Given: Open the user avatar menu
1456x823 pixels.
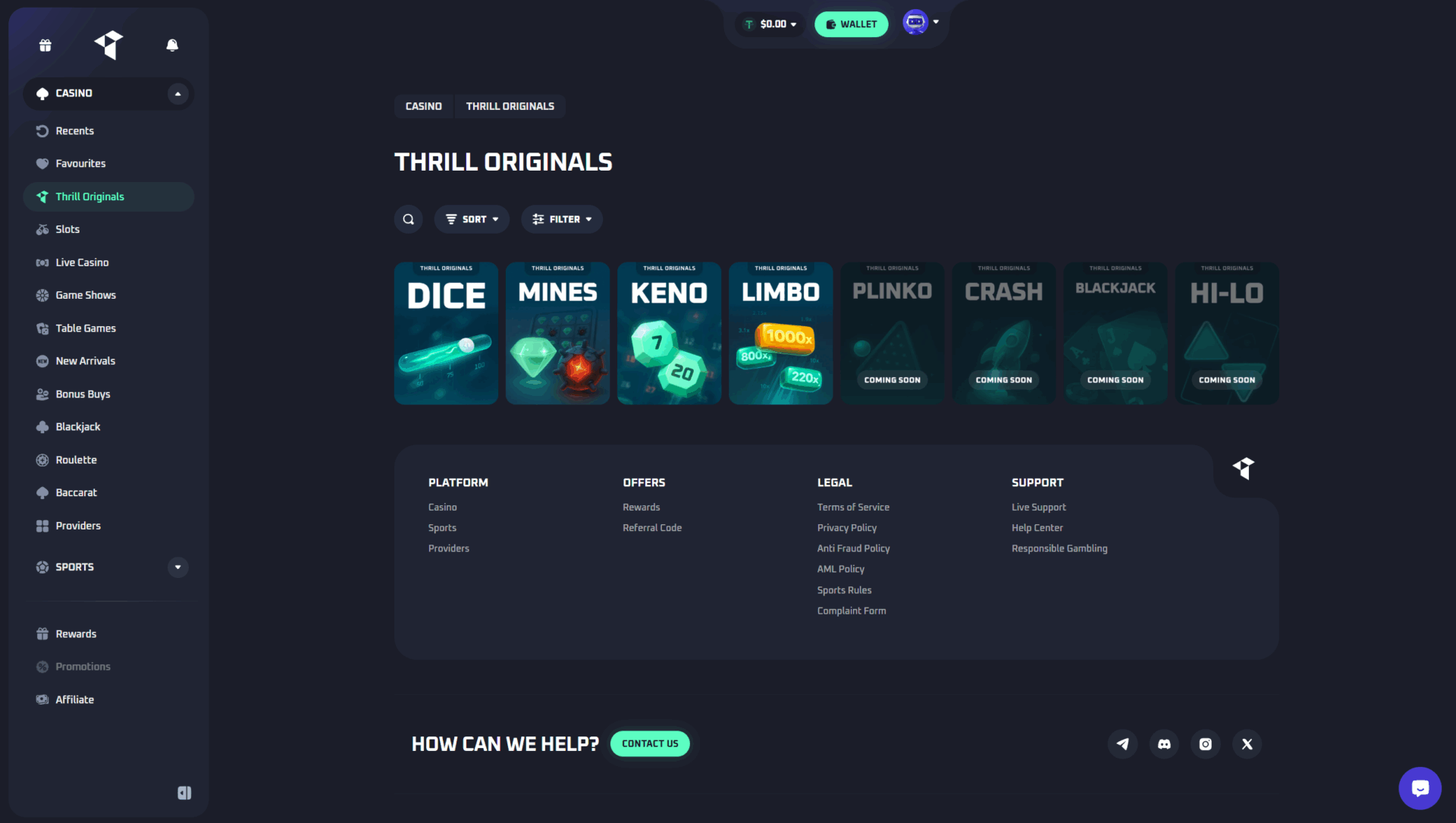Looking at the screenshot, I should click(920, 22).
